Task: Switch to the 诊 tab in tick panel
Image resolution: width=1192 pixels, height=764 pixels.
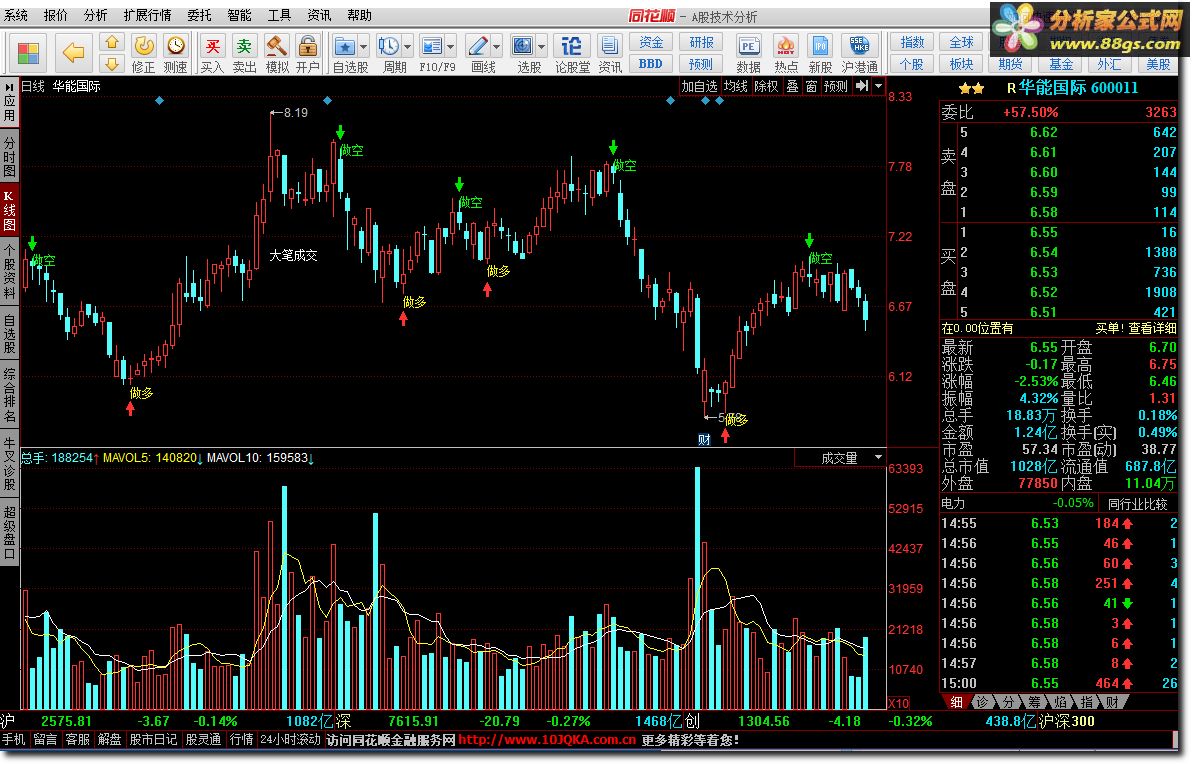Action: point(983,702)
